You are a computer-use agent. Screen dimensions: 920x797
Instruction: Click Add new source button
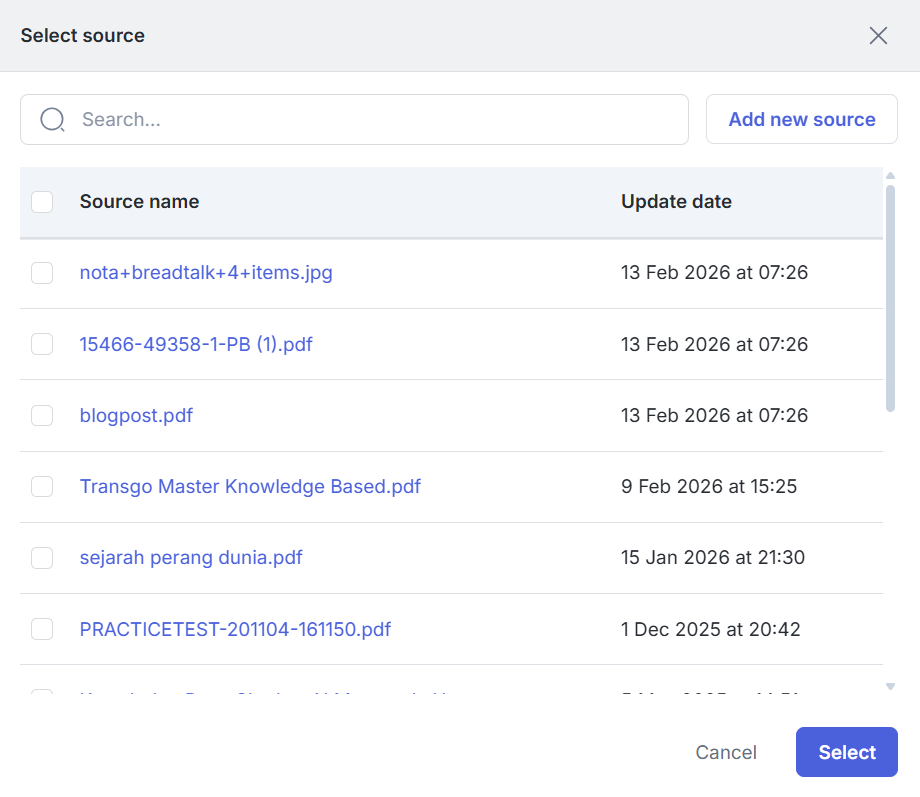pos(801,120)
